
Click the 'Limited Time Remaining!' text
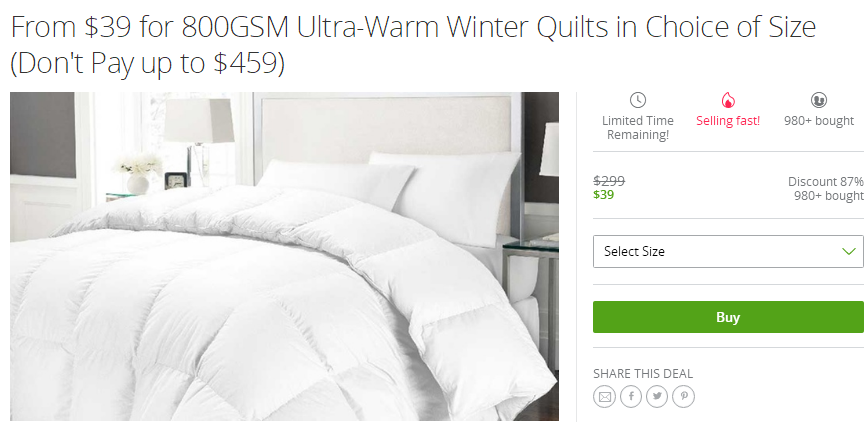coord(638,128)
